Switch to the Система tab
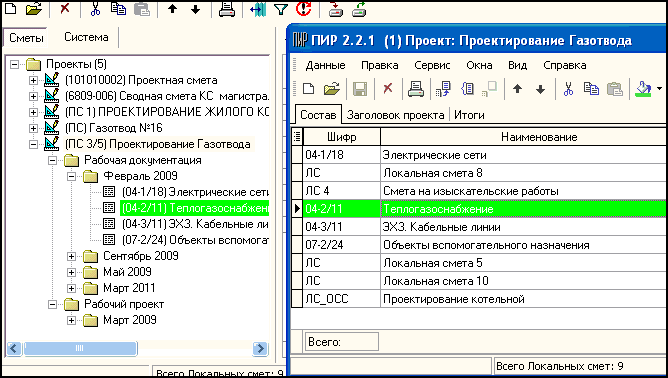Viewport: 668px width, 378px height. (86, 37)
